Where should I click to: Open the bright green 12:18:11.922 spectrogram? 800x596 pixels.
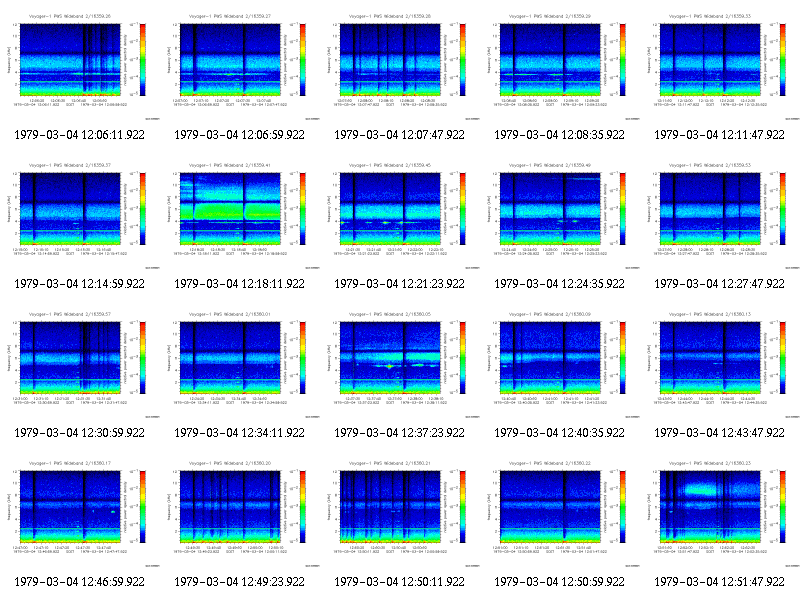[240, 216]
